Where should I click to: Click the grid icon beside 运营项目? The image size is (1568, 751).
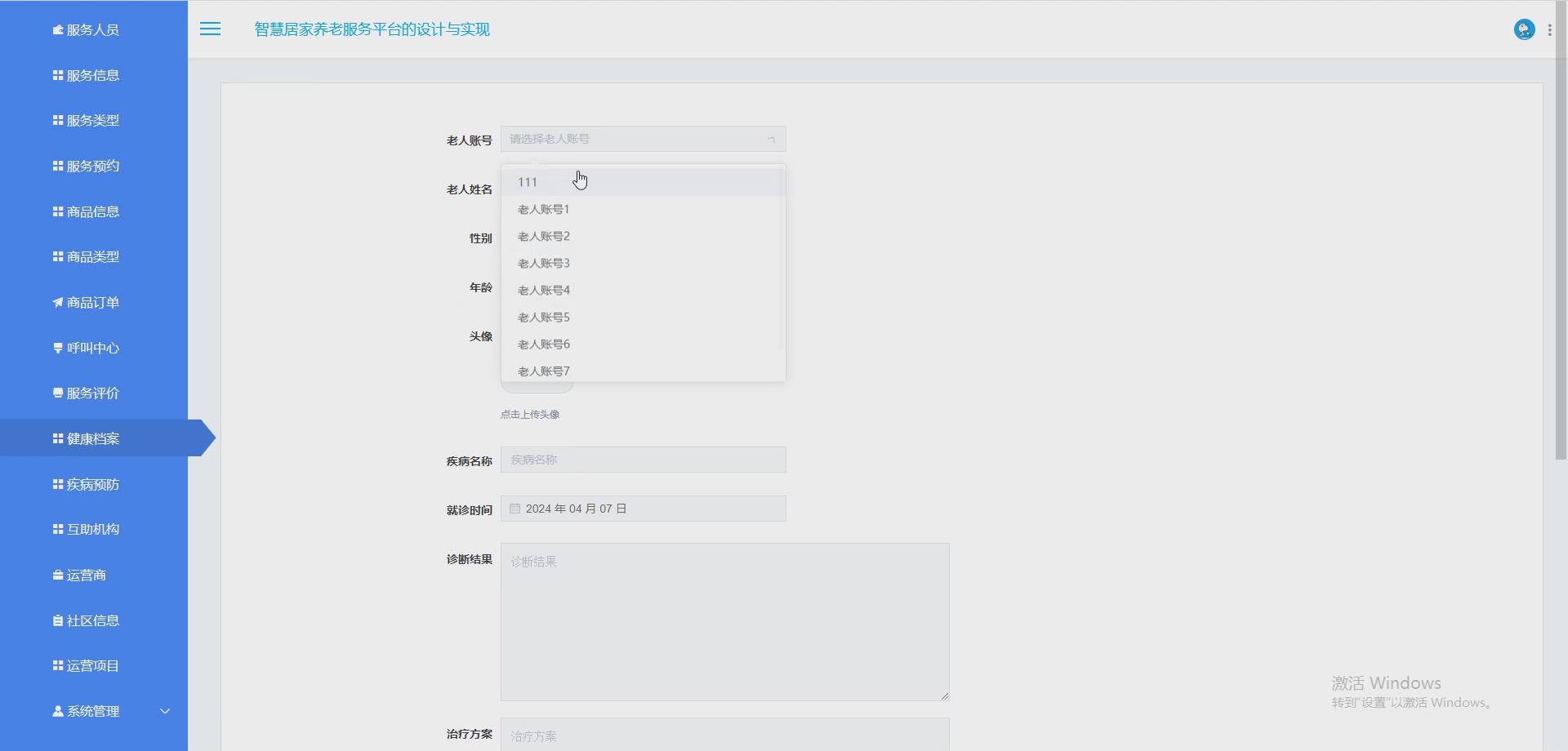[x=58, y=665]
